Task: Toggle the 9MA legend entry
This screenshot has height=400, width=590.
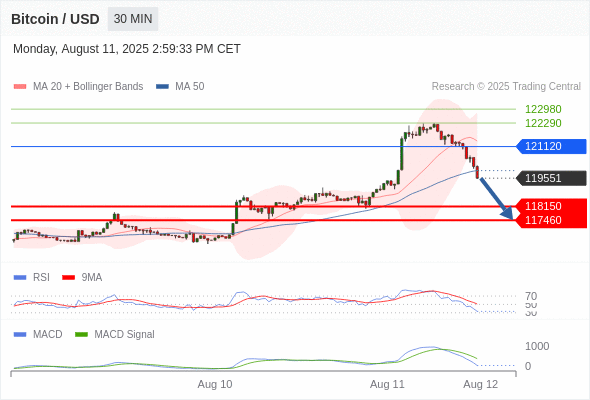Action: 82,277
